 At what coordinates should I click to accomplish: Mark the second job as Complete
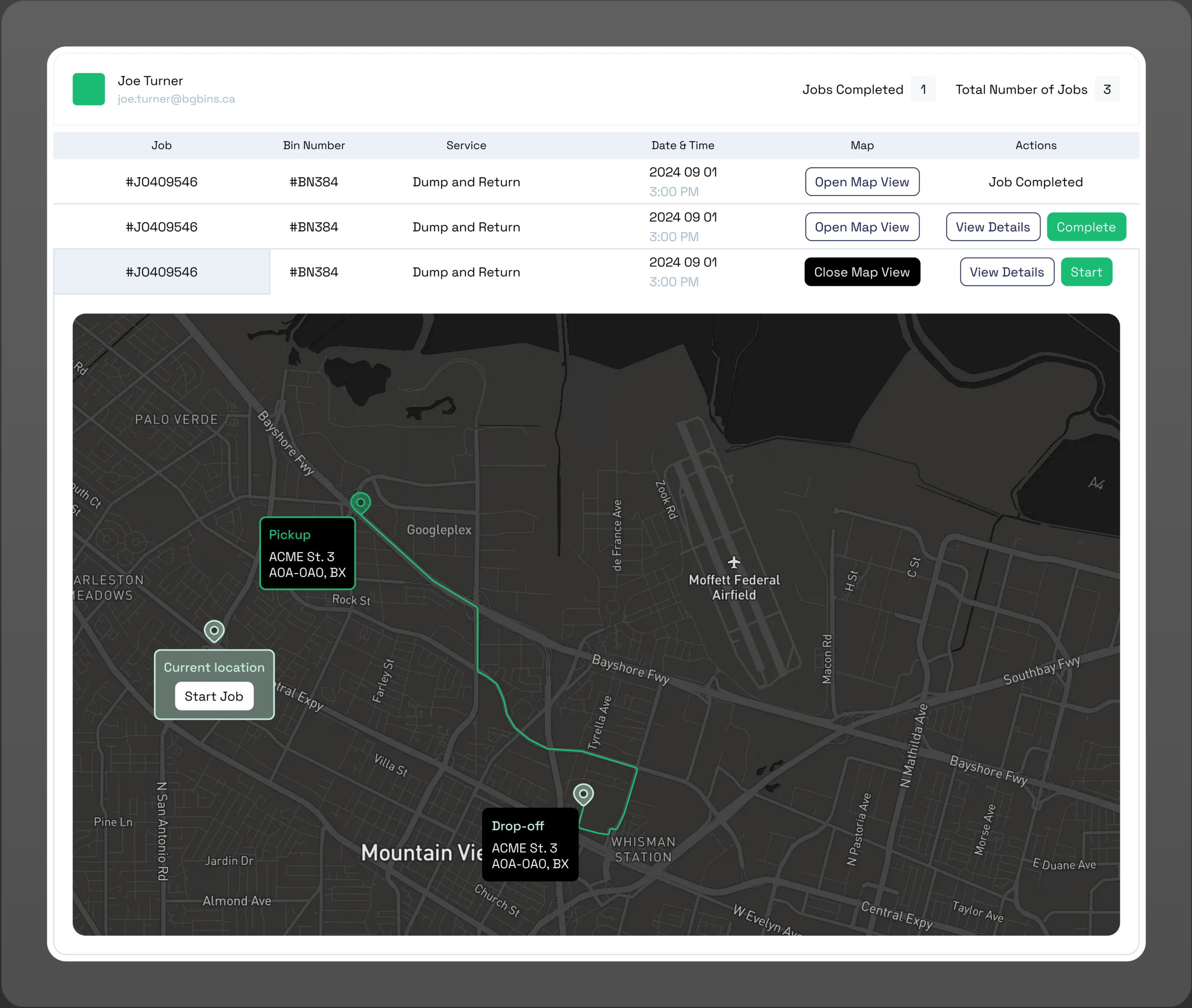coord(1086,227)
